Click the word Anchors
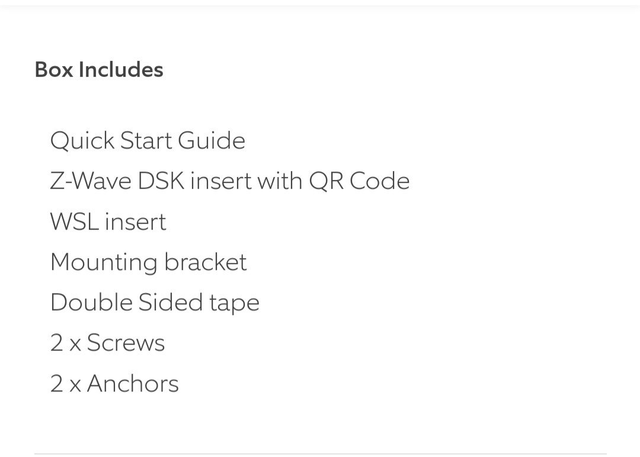640x457 pixels. pyautogui.click(x=133, y=384)
